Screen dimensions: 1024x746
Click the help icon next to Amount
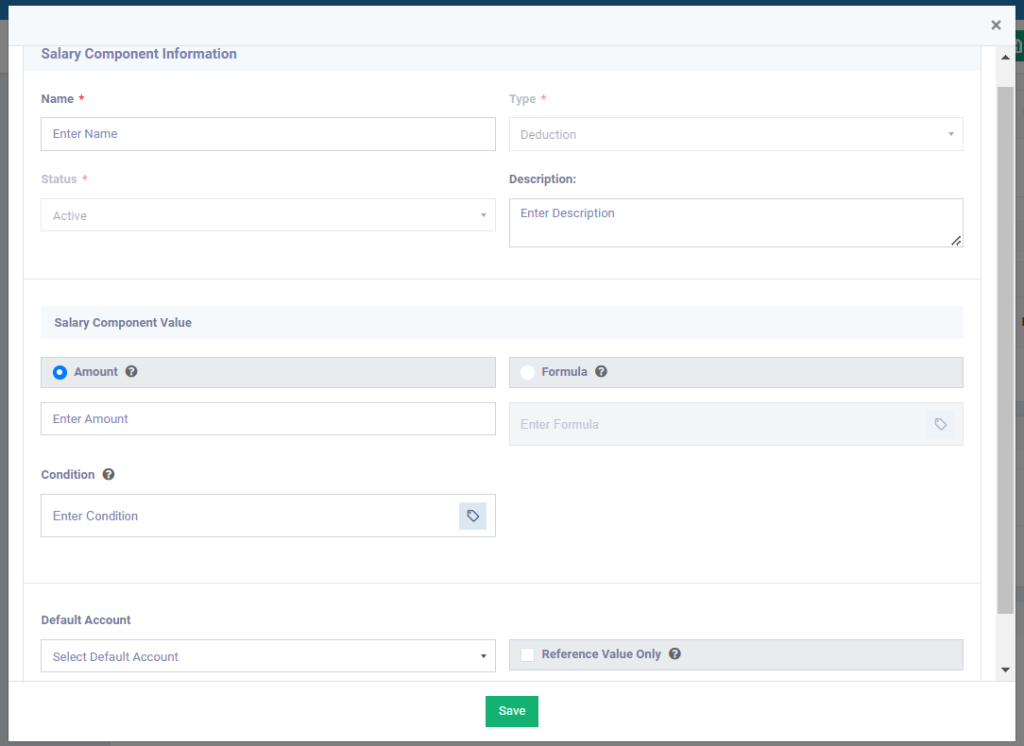tap(132, 372)
